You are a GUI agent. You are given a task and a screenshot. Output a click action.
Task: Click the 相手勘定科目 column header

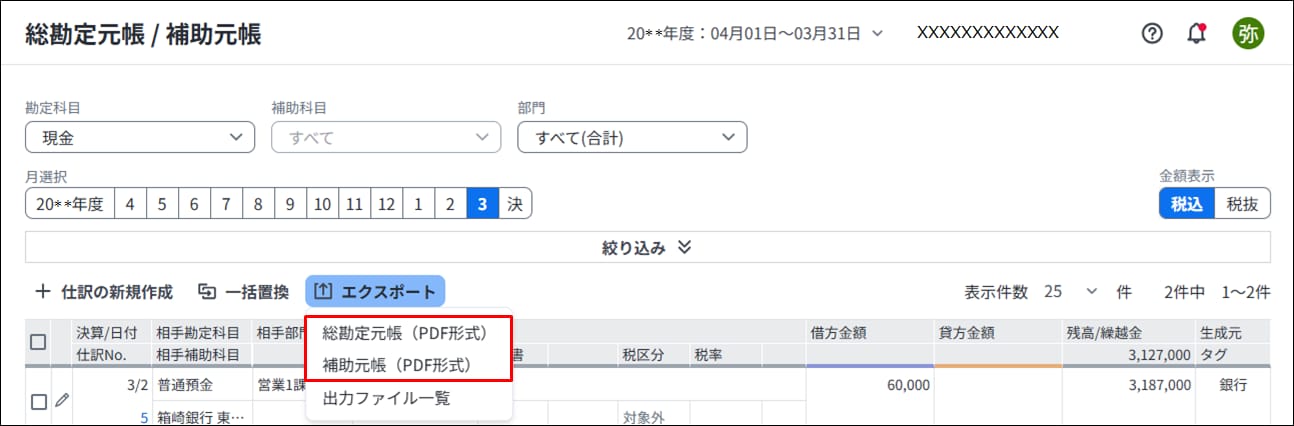click(198, 333)
